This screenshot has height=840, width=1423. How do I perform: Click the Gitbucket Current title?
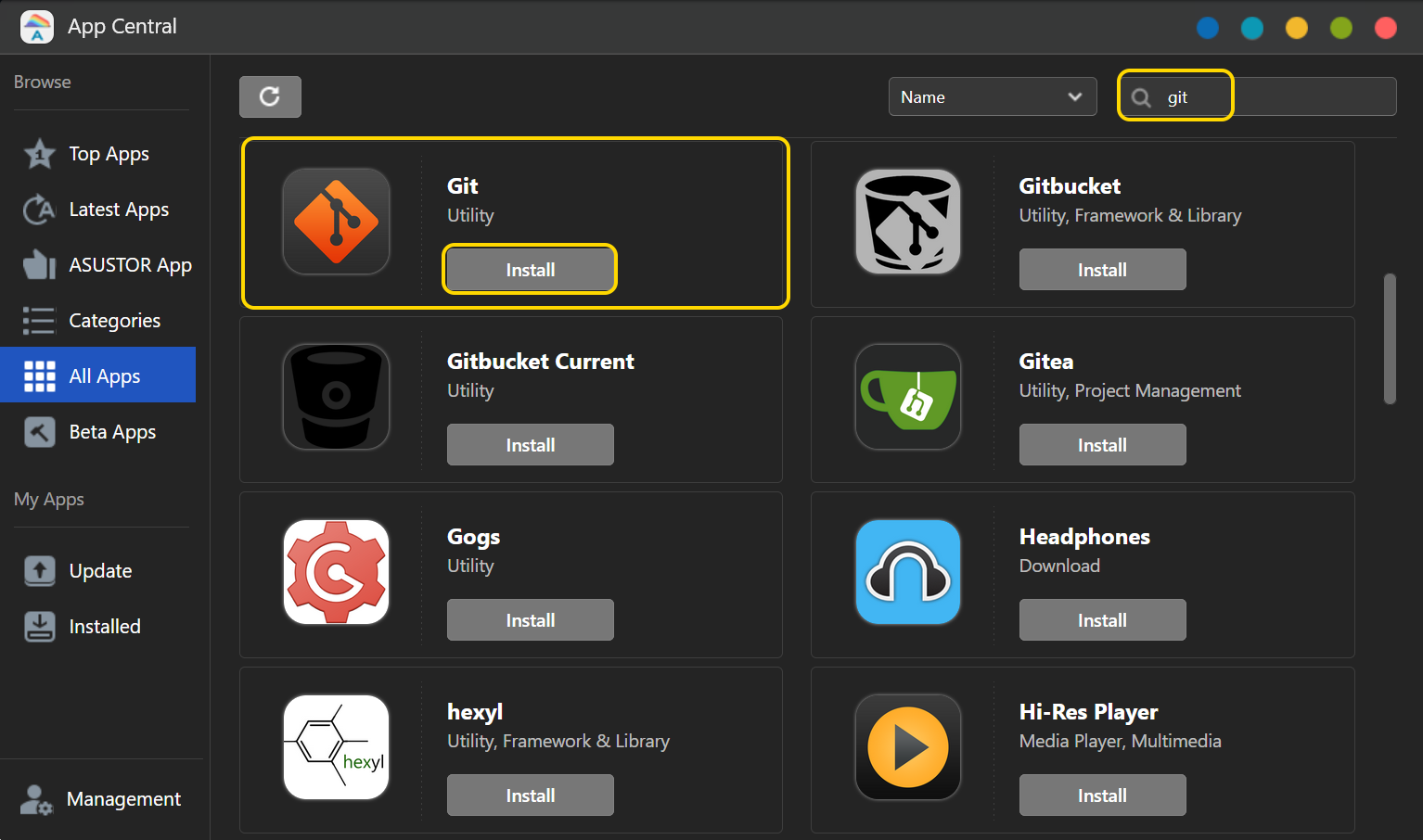coord(541,362)
